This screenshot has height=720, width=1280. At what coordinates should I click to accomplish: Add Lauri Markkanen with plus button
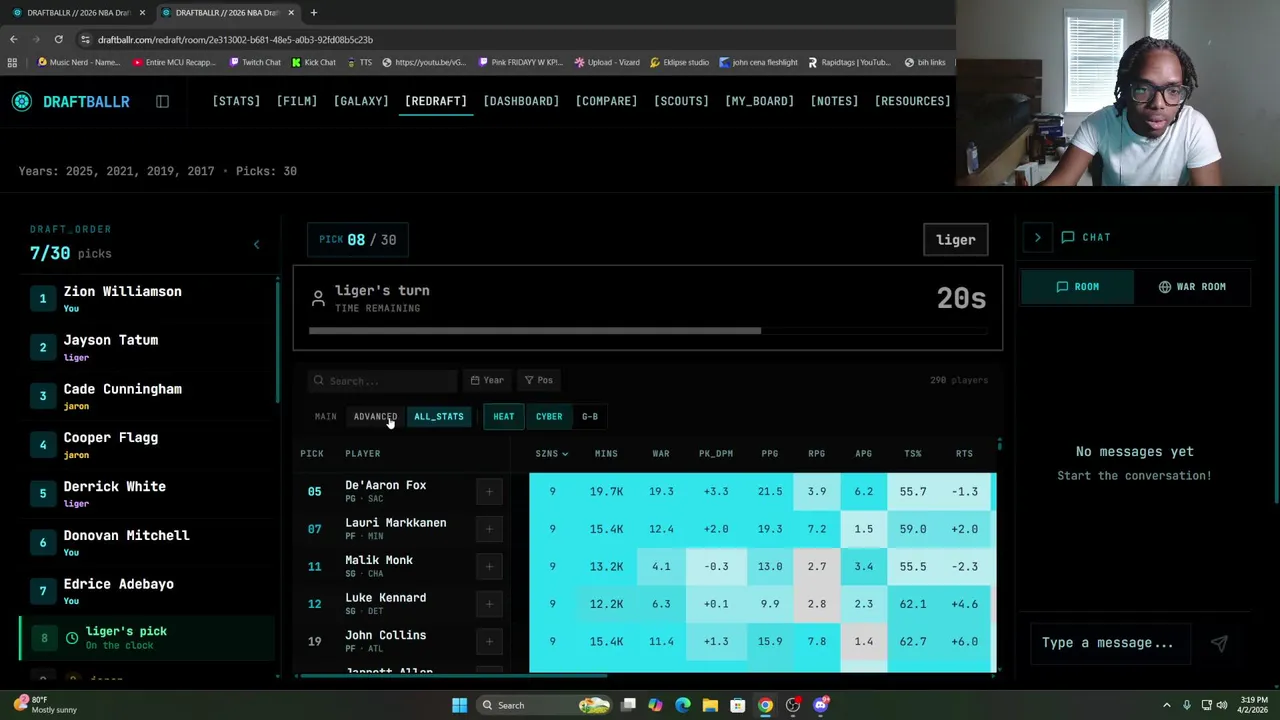(x=489, y=529)
